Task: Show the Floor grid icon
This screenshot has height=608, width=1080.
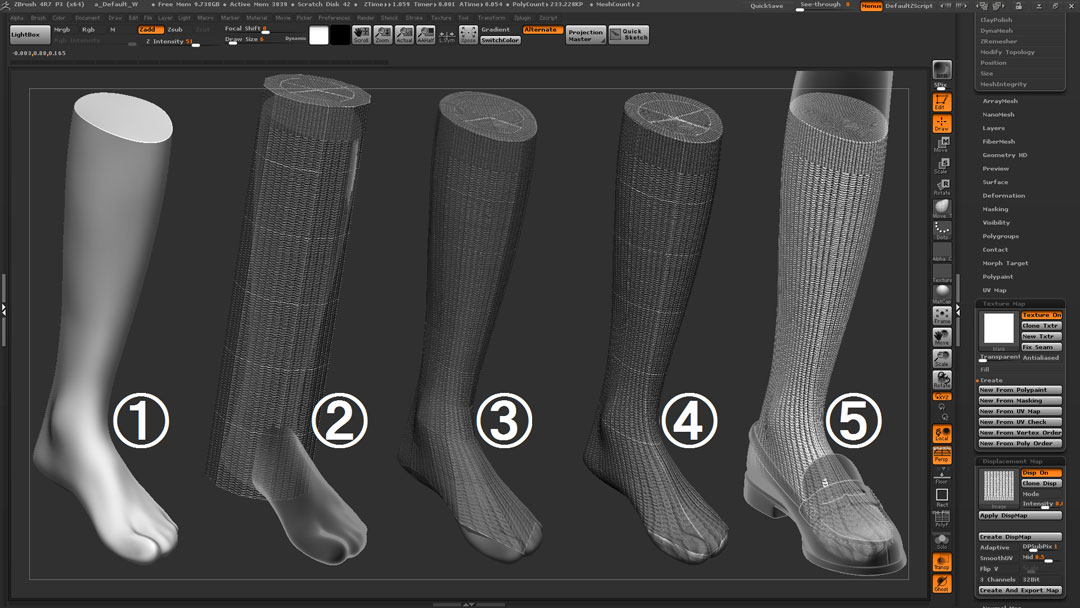Action: point(942,476)
